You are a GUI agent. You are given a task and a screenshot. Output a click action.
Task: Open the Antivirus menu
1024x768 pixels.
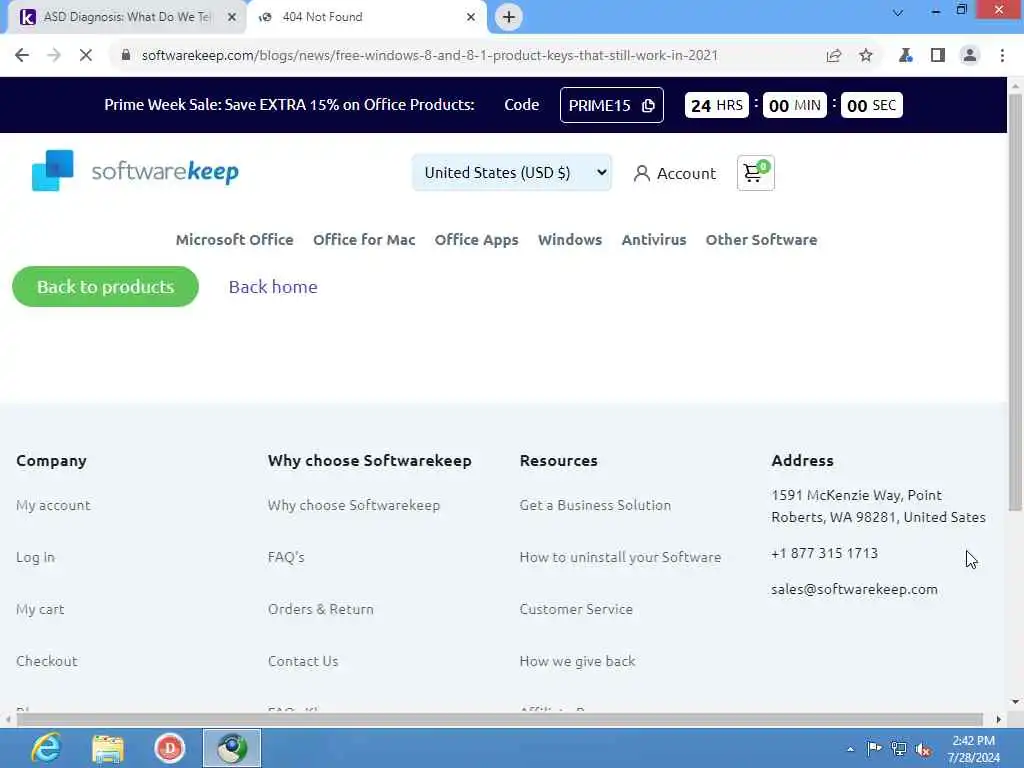654,240
